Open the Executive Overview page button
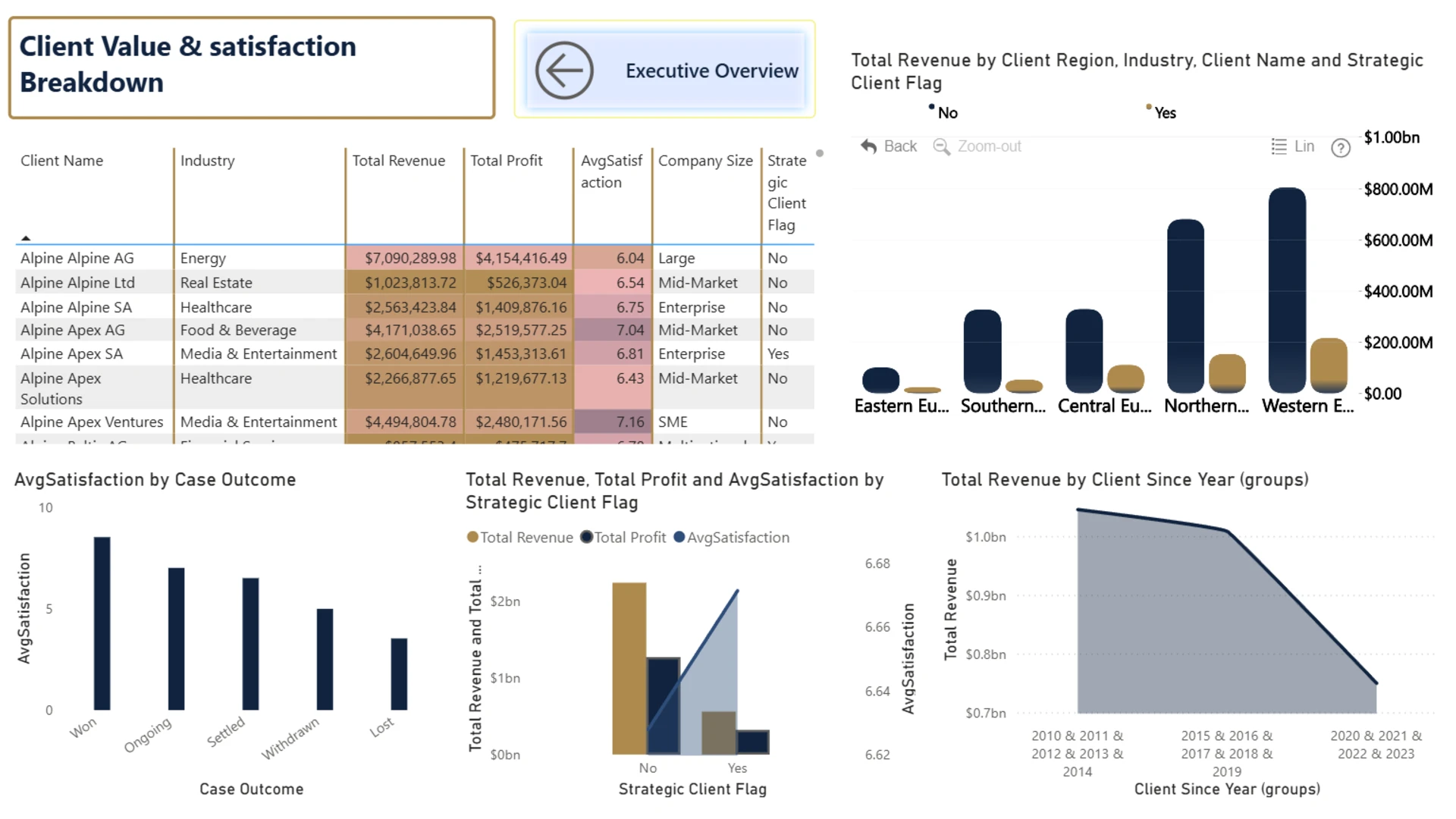The height and width of the screenshot is (819, 1456). [x=665, y=70]
